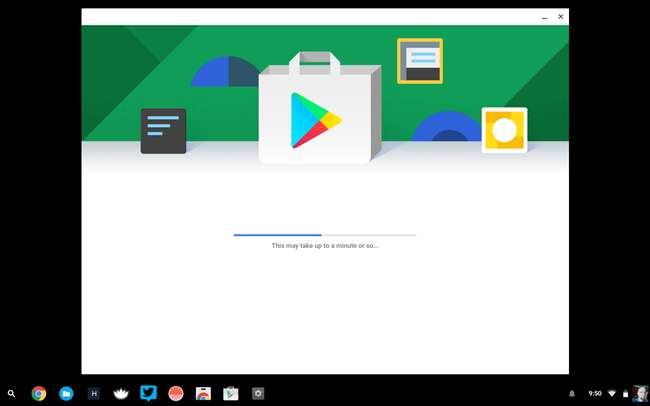Screen dimensions: 650x406
Task: Click the "This may take up to a minute" text
Action: 325,246
